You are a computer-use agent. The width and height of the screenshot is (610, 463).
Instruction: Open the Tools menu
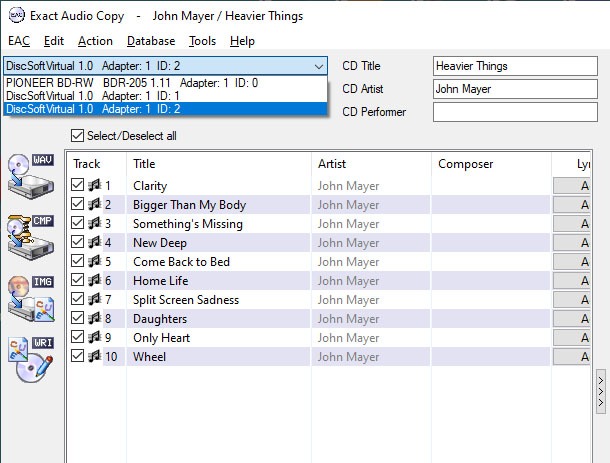click(x=202, y=41)
